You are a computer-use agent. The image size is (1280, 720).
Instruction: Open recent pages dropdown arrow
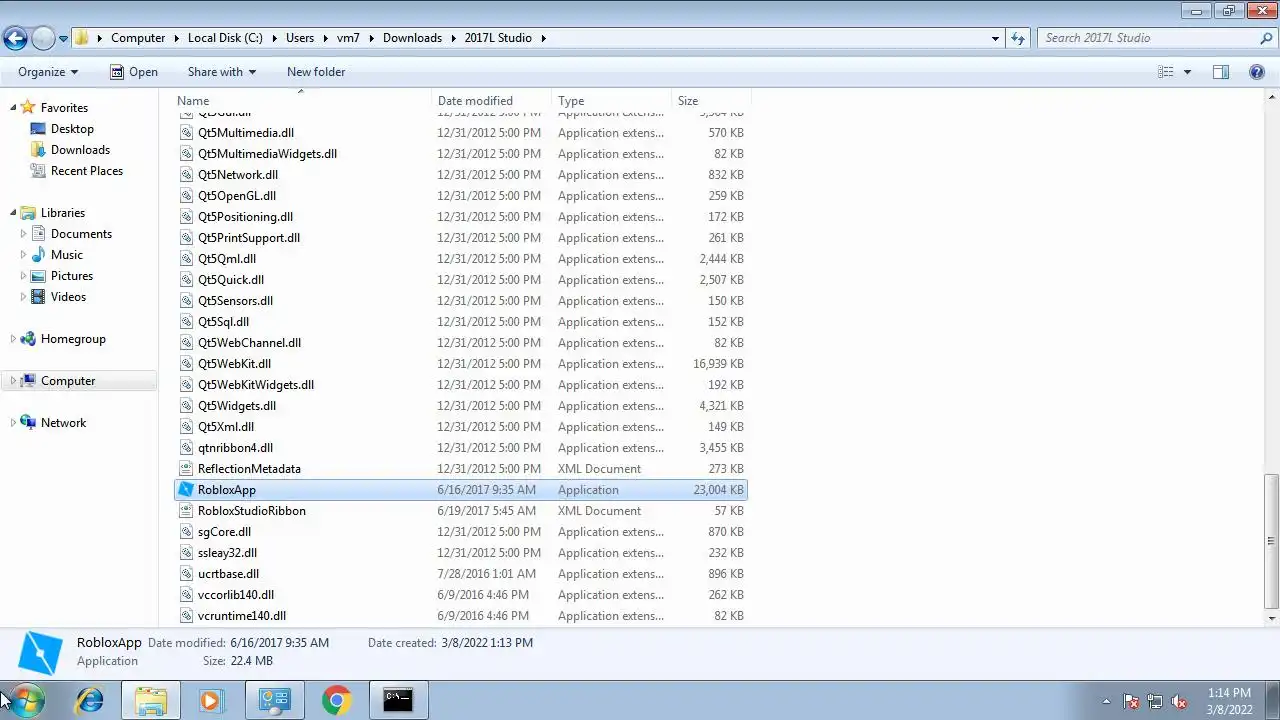pyautogui.click(x=63, y=38)
